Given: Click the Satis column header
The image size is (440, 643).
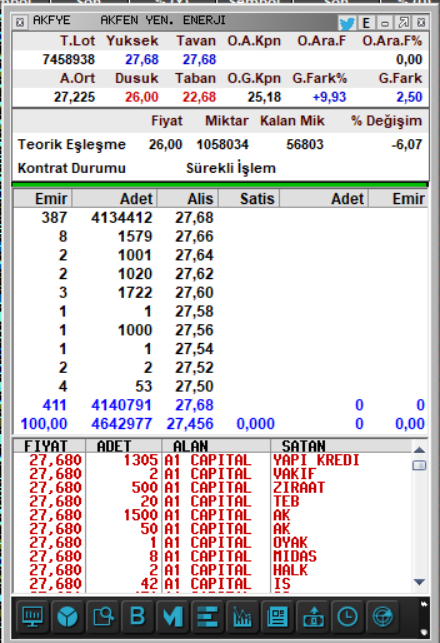Looking at the screenshot, I should pyautogui.click(x=249, y=199).
